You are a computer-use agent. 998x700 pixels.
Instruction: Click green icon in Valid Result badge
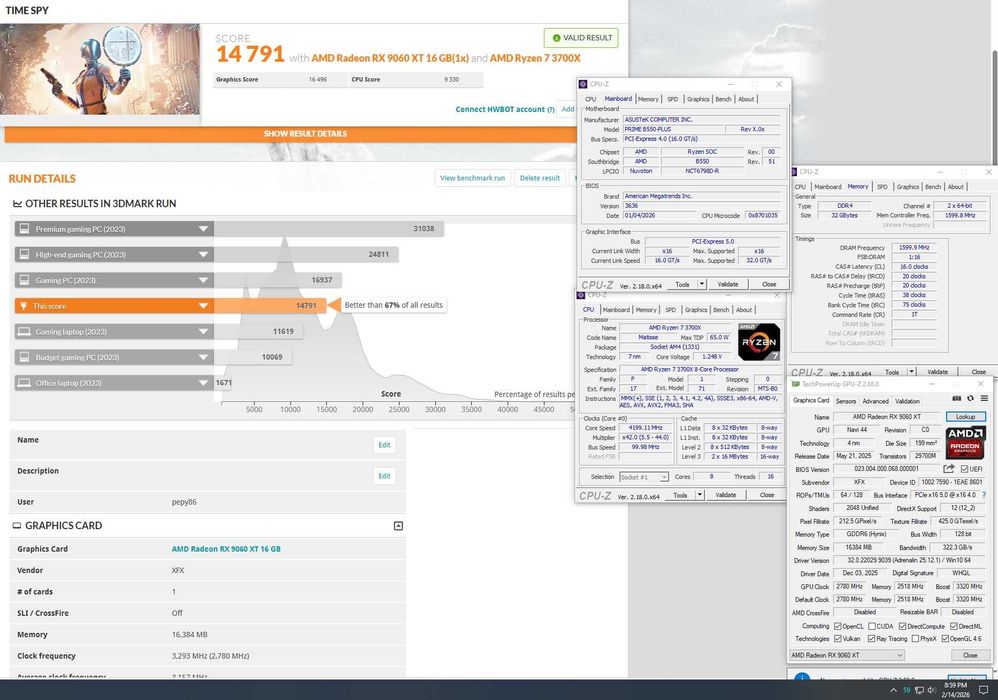click(x=556, y=38)
